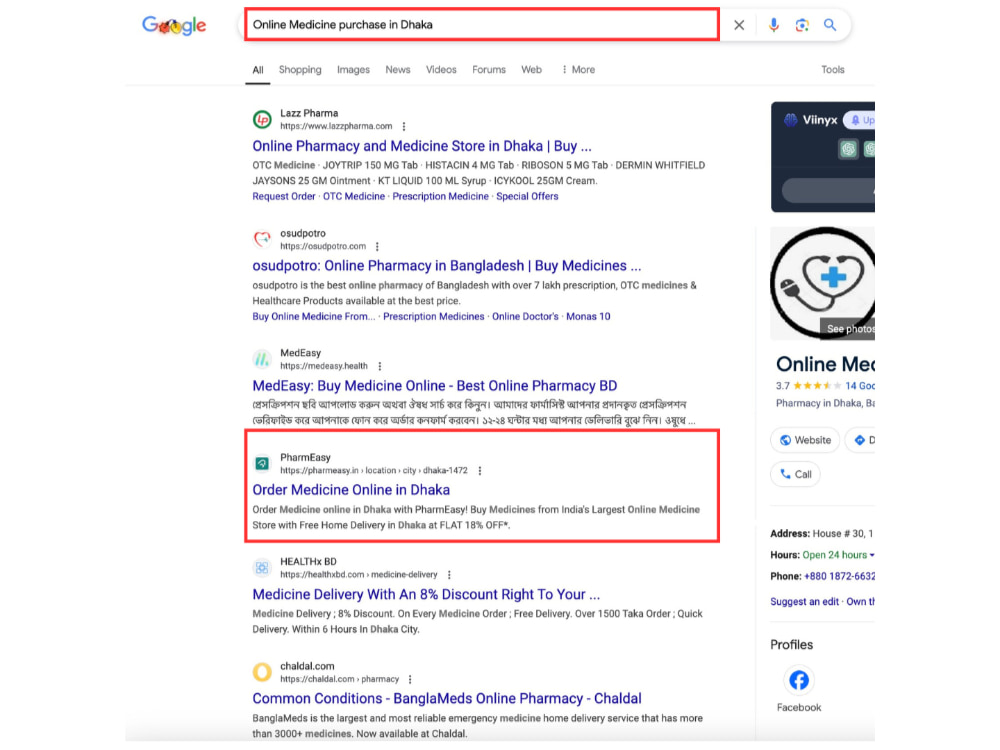Click the +880 phone number link
Image resolution: width=1000 pixels, height=750 pixels.
click(839, 577)
